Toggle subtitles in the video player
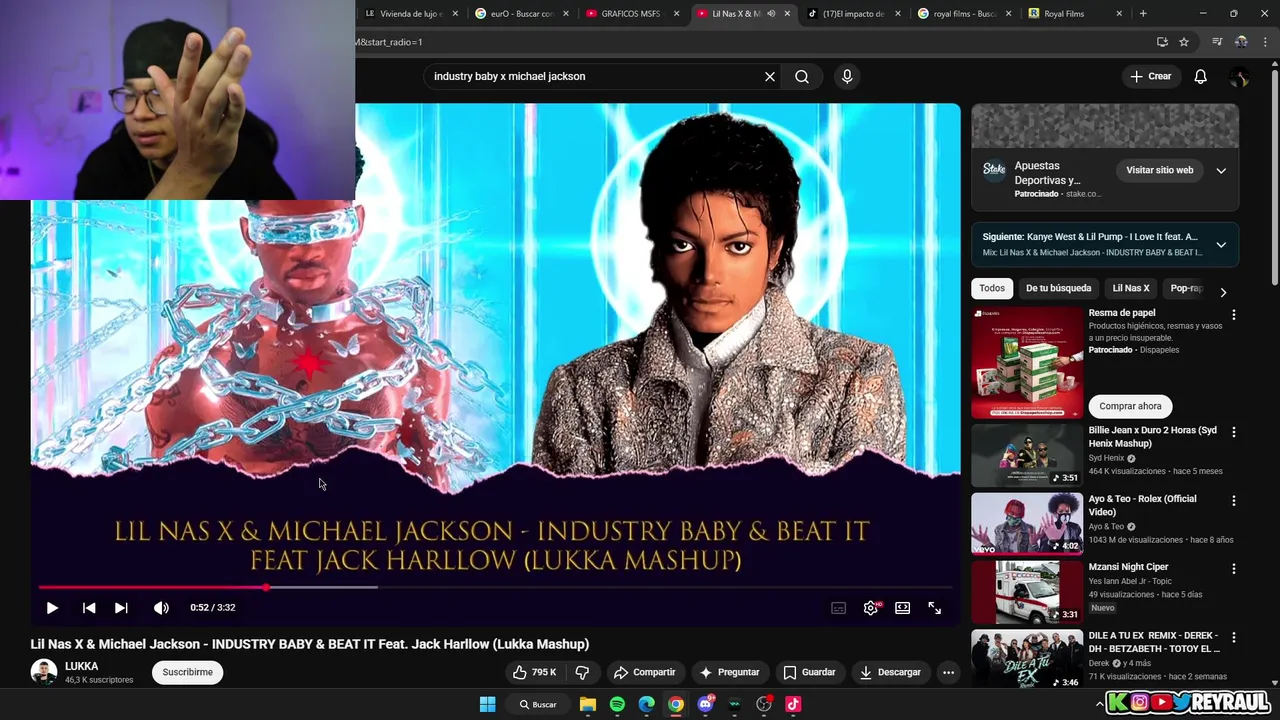Screen dimensions: 1280x720 (839, 608)
